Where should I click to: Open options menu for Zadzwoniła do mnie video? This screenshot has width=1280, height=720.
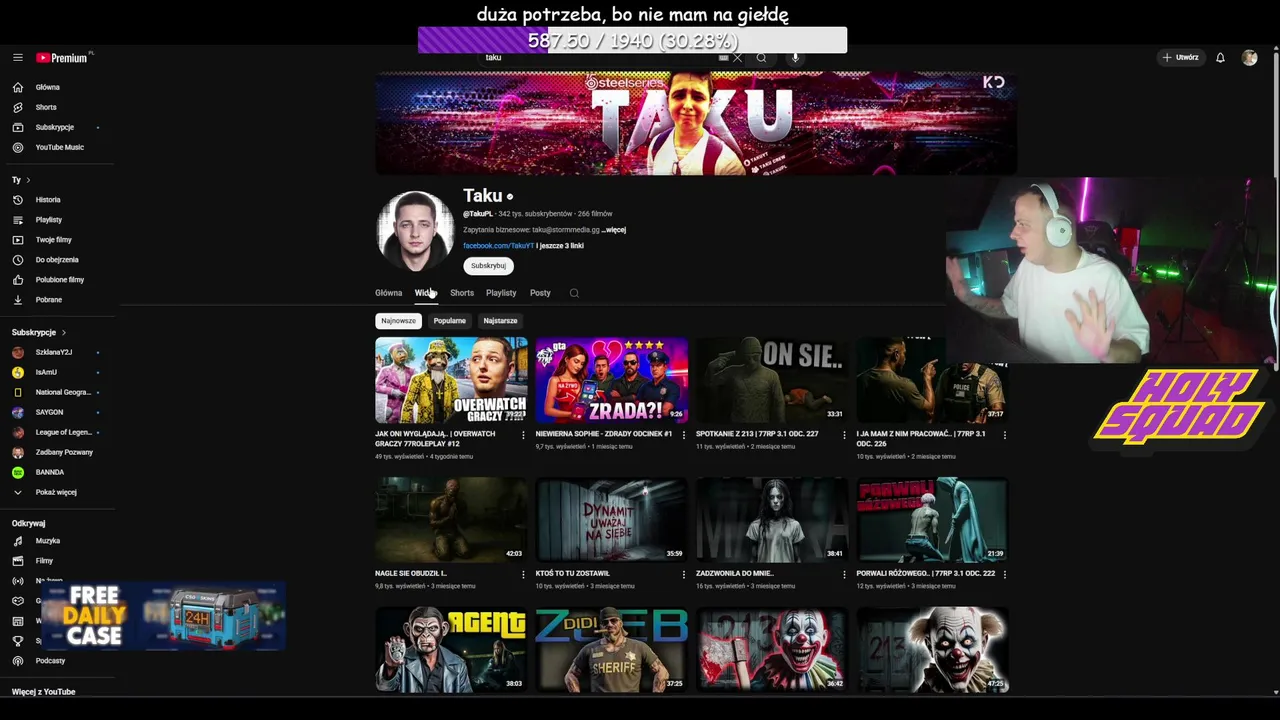pos(844,575)
